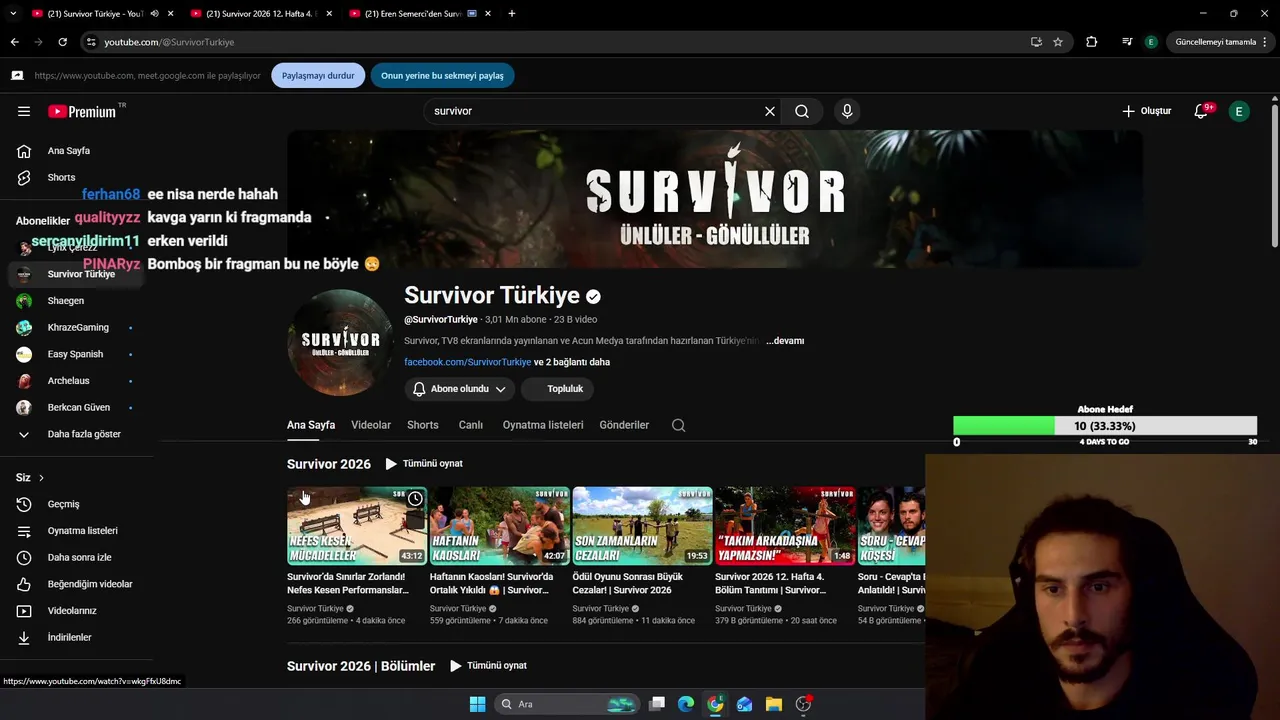Go back with the browser back arrow

pos(14,42)
